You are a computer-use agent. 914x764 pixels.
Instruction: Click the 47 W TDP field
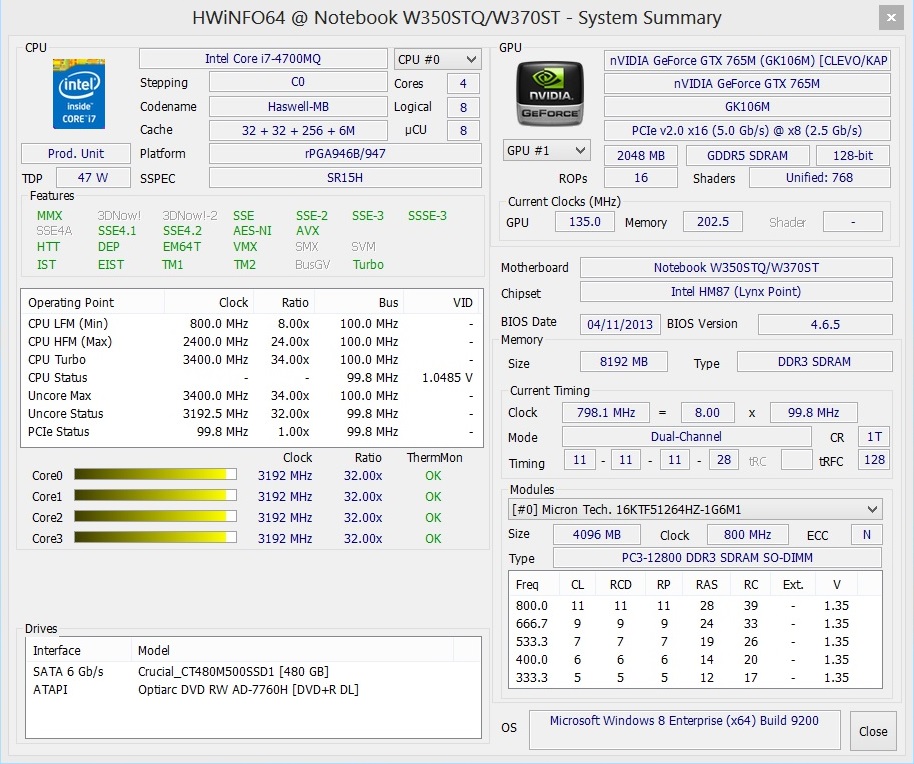click(93, 178)
